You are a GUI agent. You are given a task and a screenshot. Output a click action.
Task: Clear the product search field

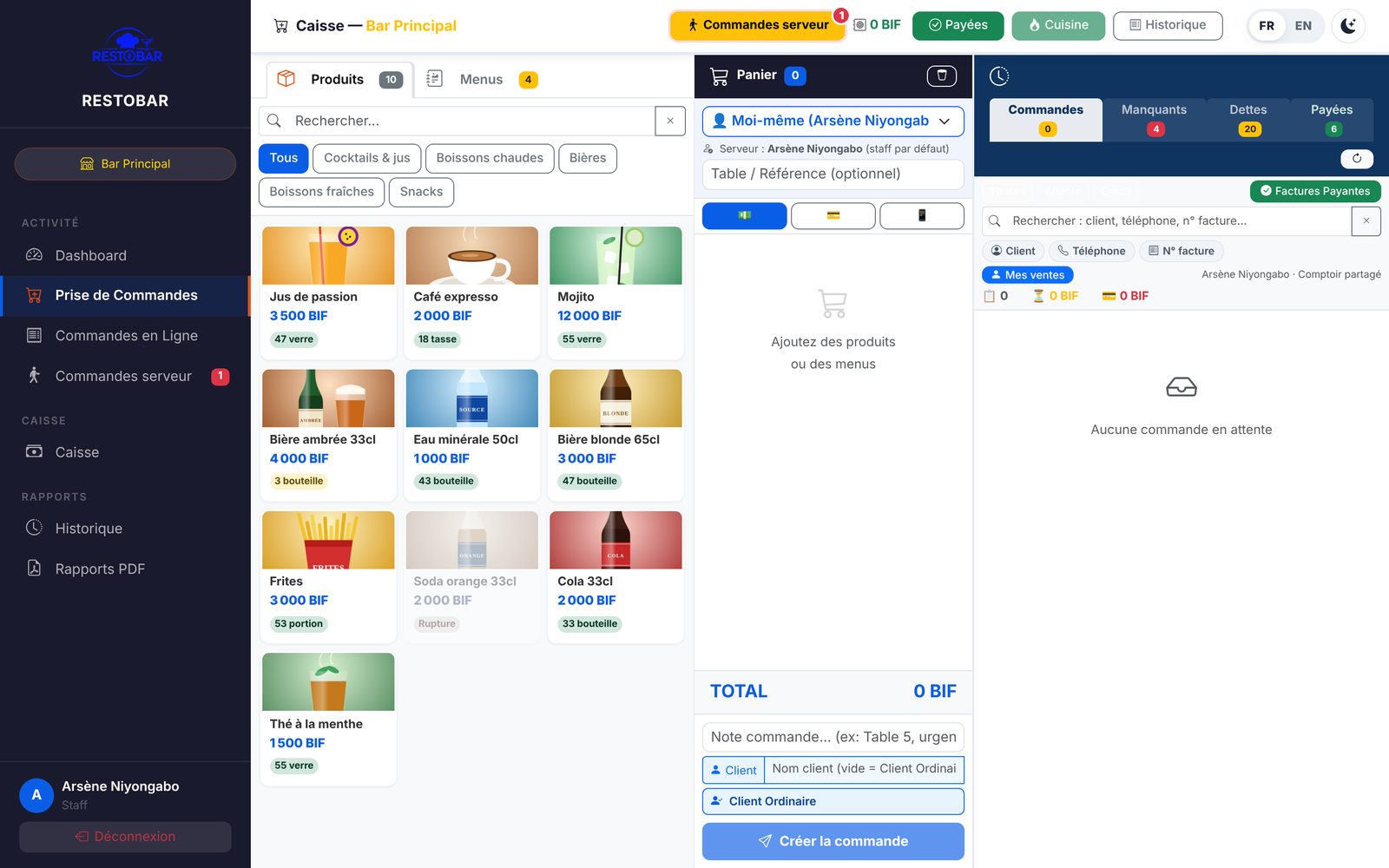click(x=669, y=121)
